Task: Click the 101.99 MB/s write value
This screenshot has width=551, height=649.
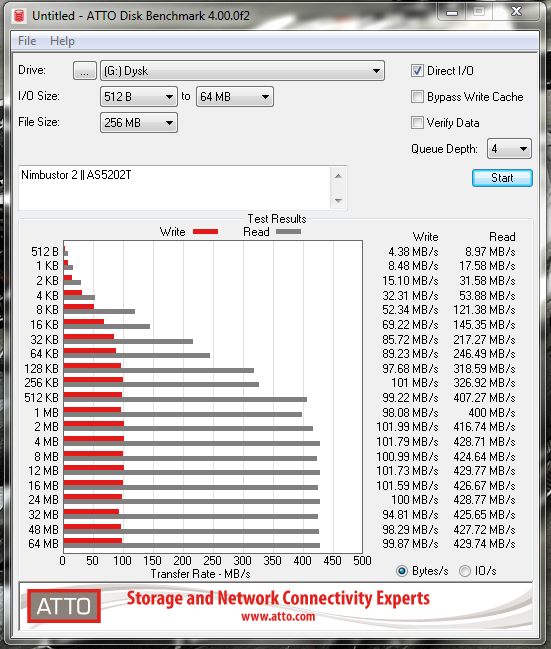Action: pyautogui.click(x=407, y=427)
